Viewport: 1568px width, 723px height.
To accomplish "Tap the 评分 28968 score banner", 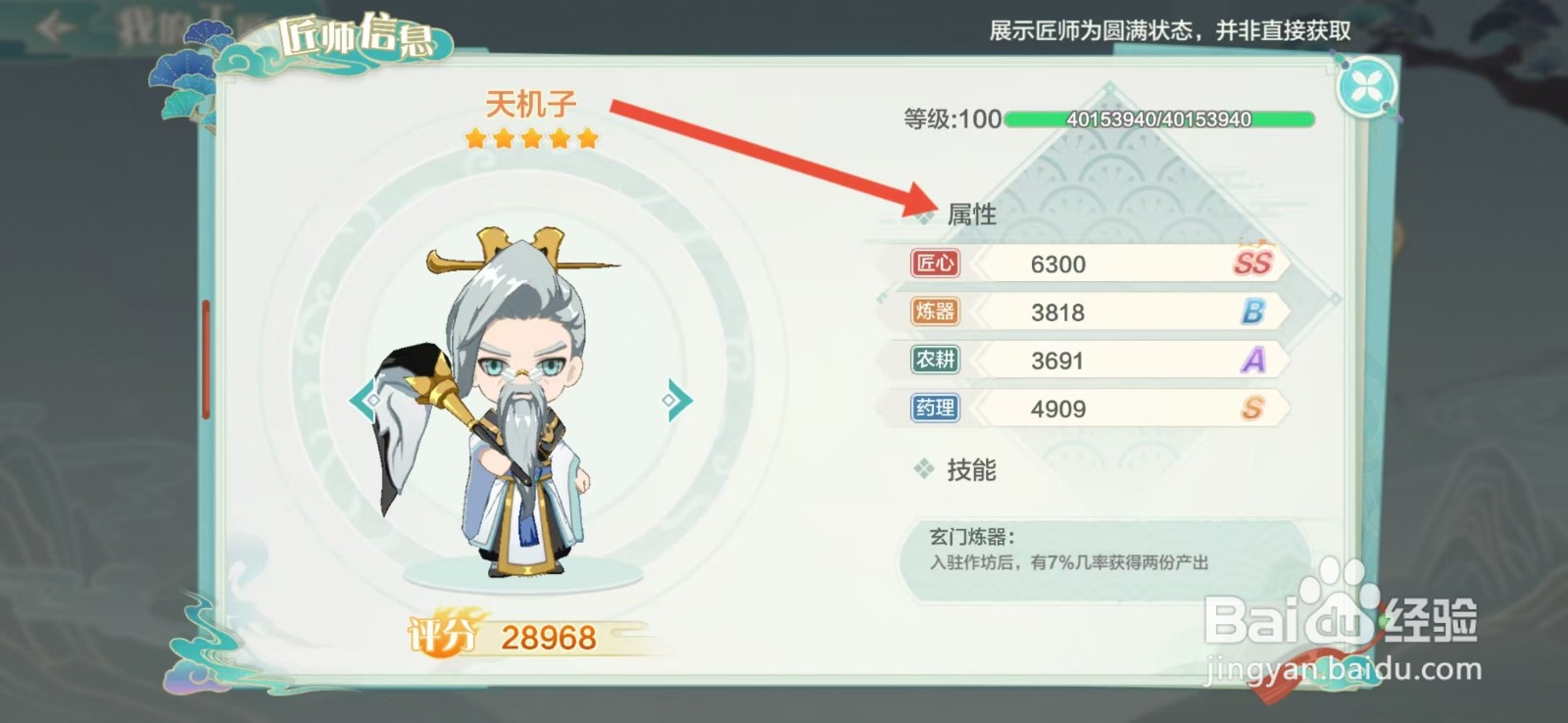I will pyautogui.click(x=519, y=637).
